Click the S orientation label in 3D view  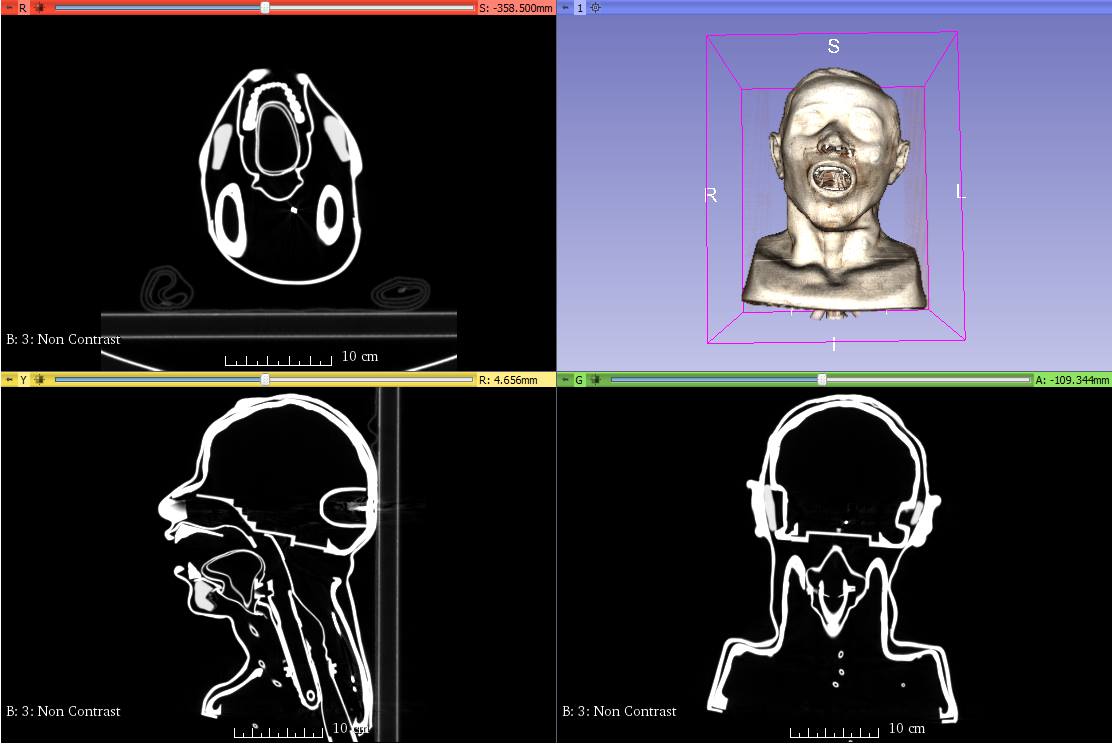(x=832, y=46)
